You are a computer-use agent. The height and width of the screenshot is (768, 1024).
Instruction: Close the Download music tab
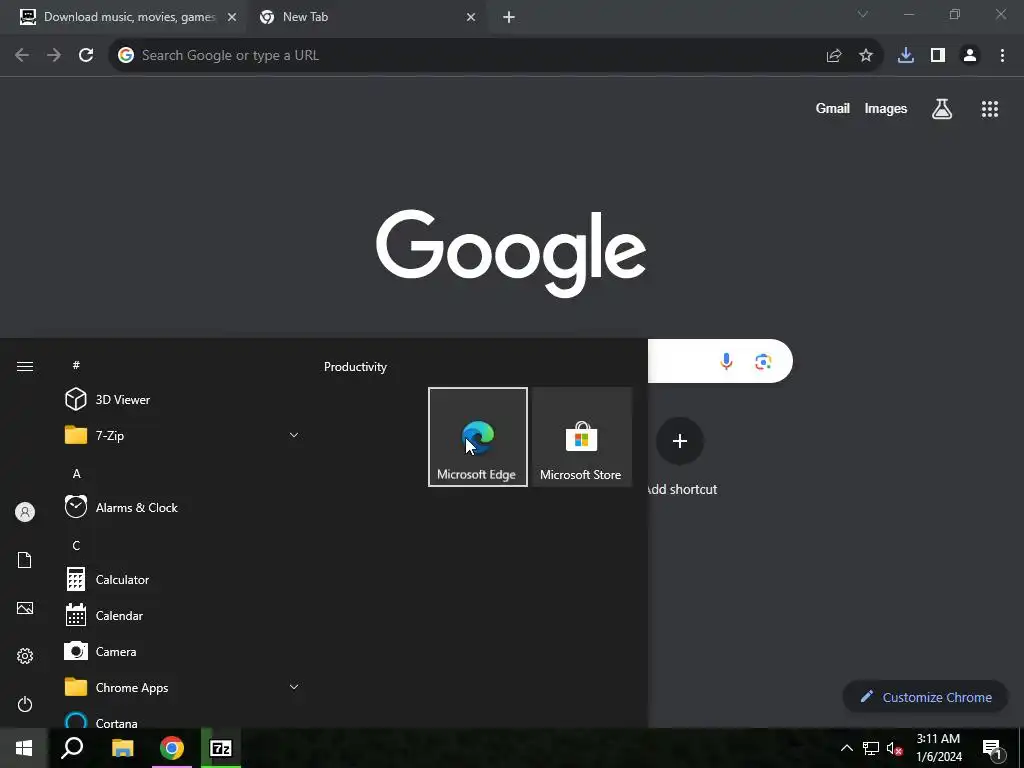click(232, 18)
